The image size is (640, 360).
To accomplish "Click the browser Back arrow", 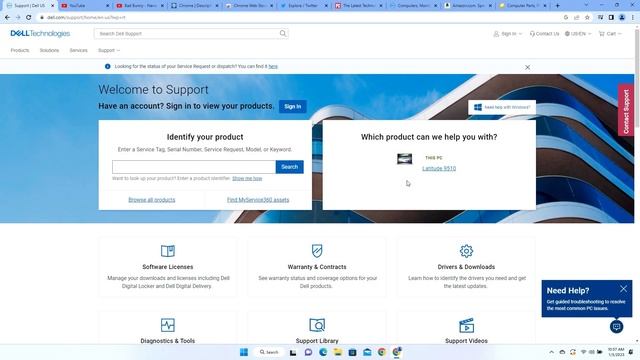I will coord(7,18).
